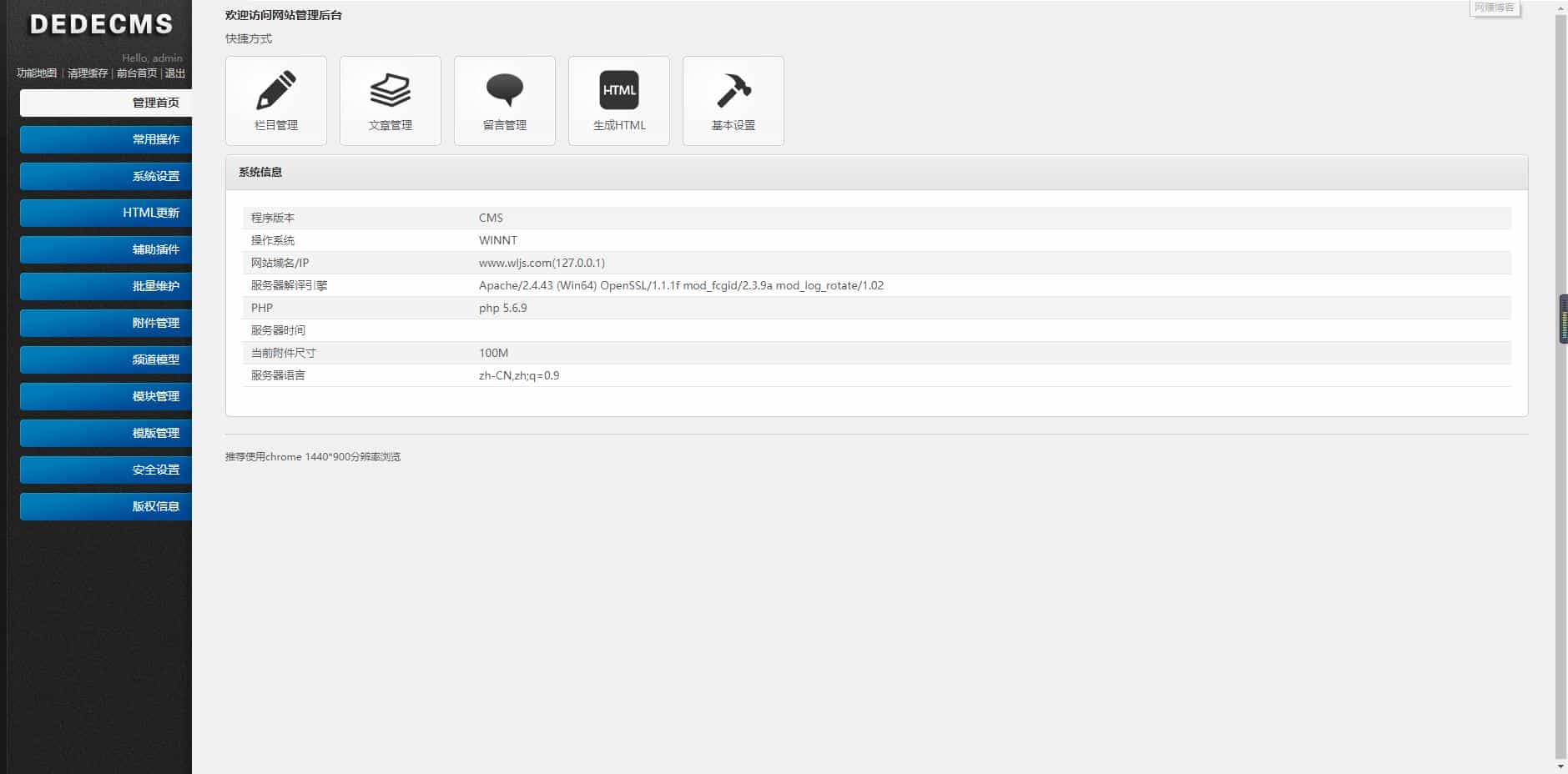Expand the HTML更新 sidebar menu
The image size is (1568, 774).
[106, 213]
